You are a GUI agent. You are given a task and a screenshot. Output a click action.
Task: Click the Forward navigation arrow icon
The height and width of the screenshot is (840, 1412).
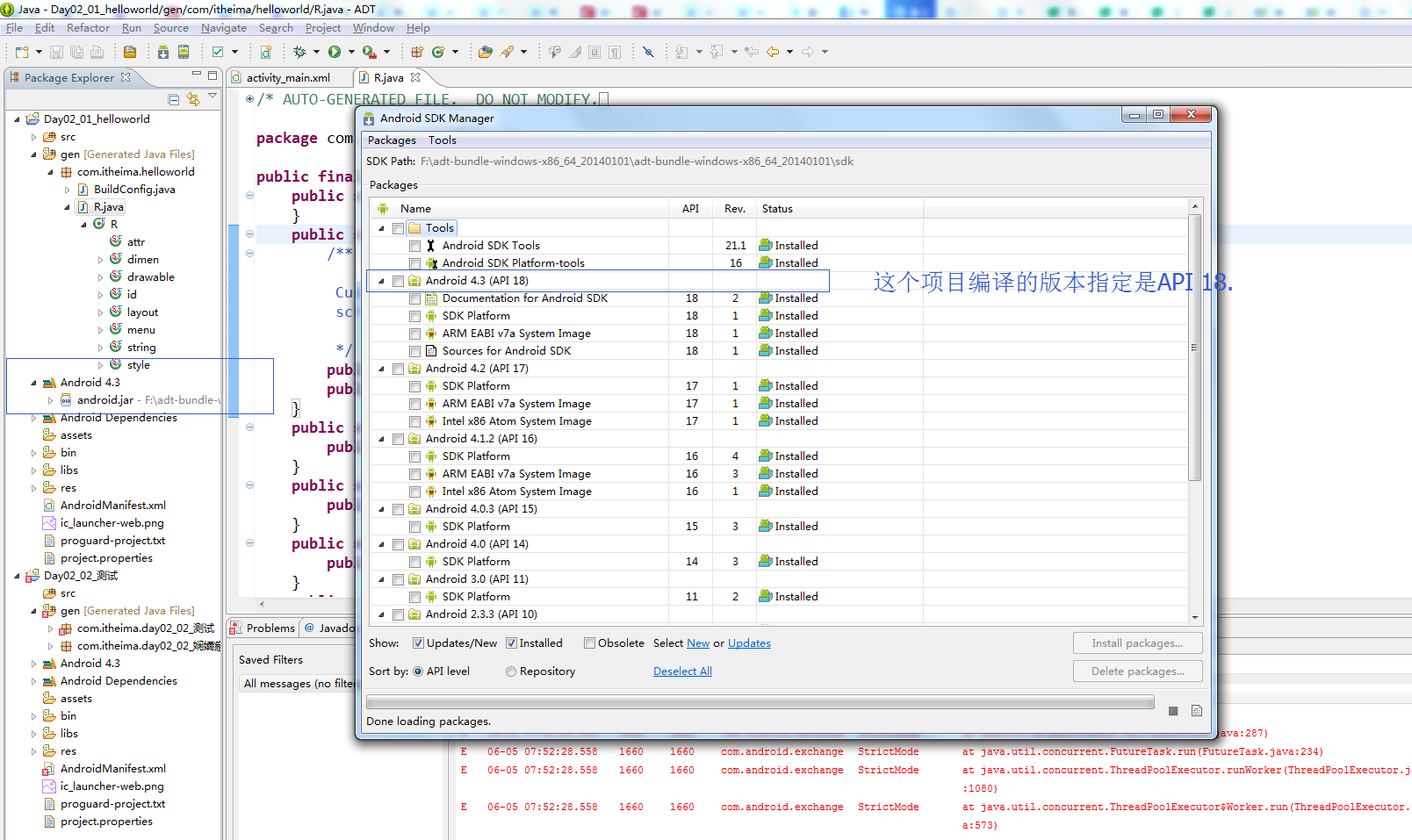(x=808, y=52)
